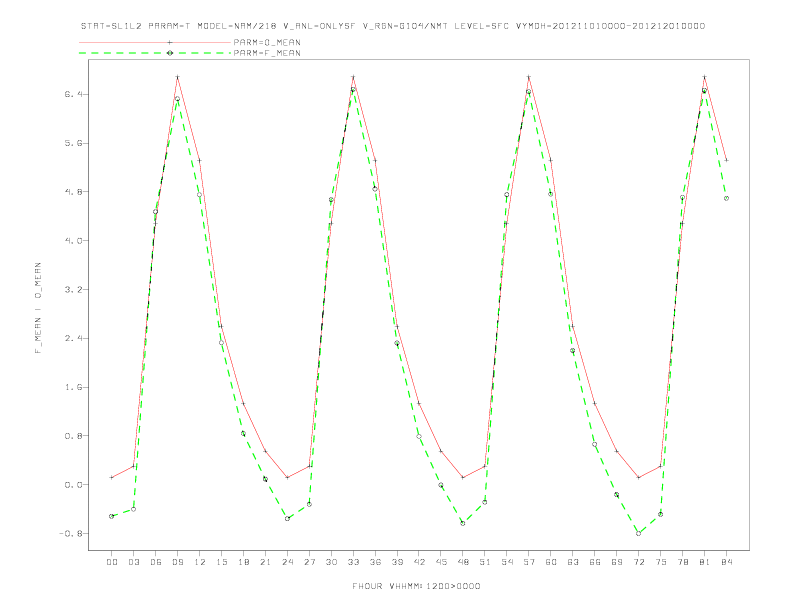Click the x-axis tick label 00

click(x=112, y=562)
